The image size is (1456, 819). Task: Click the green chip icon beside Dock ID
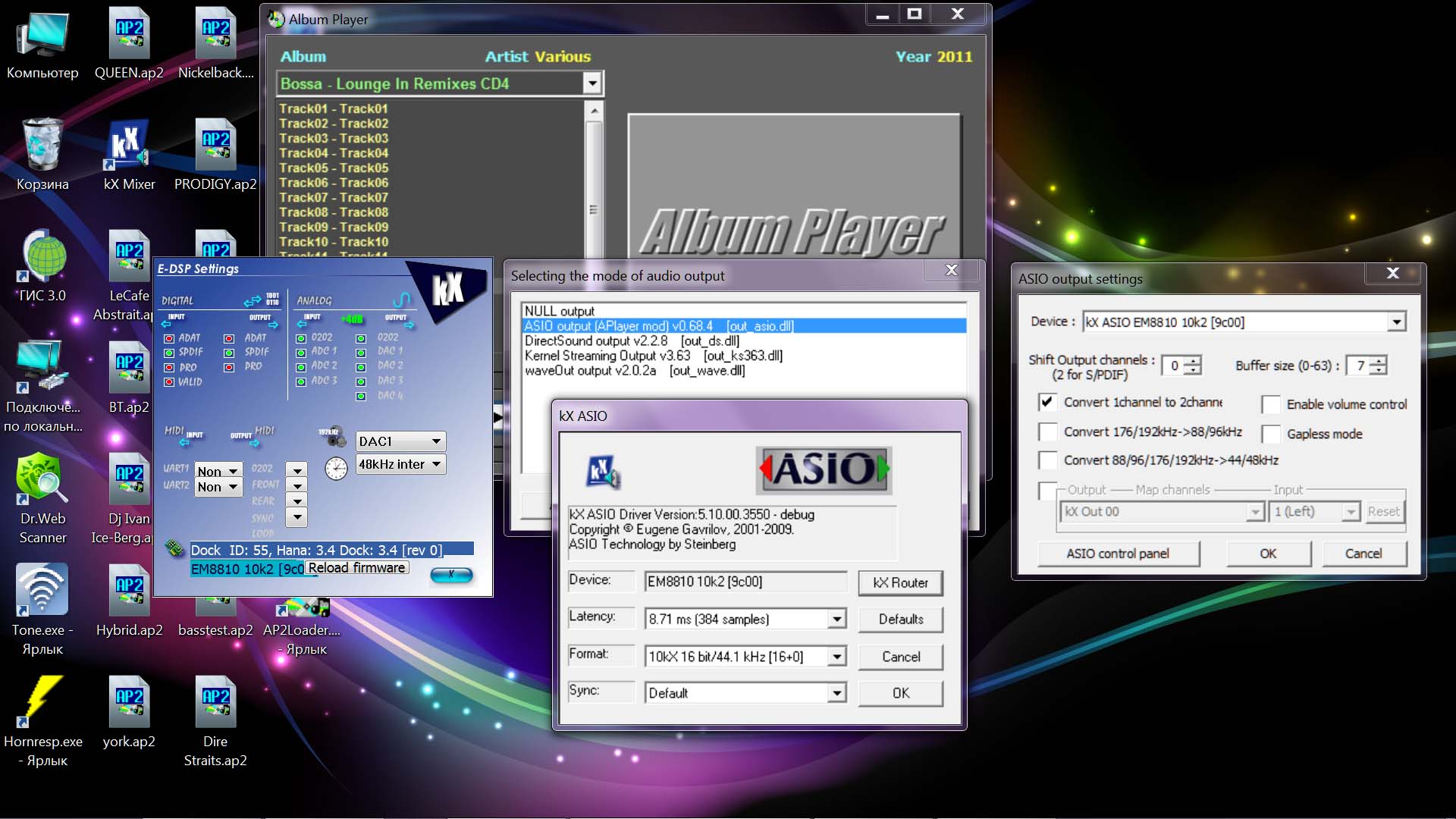(175, 548)
